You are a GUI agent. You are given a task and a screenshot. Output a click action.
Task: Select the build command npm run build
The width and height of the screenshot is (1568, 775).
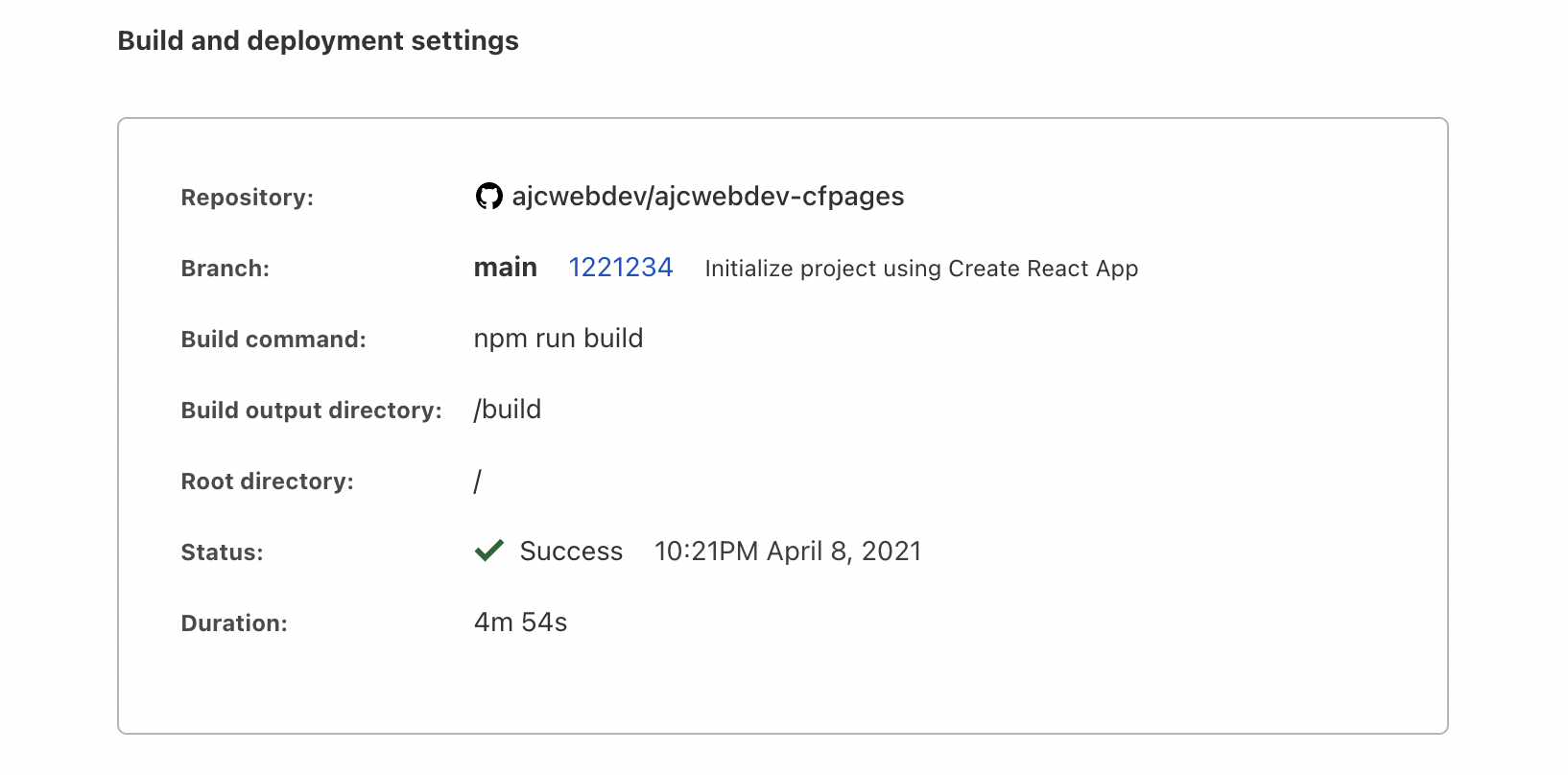click(x=558, y=339)
